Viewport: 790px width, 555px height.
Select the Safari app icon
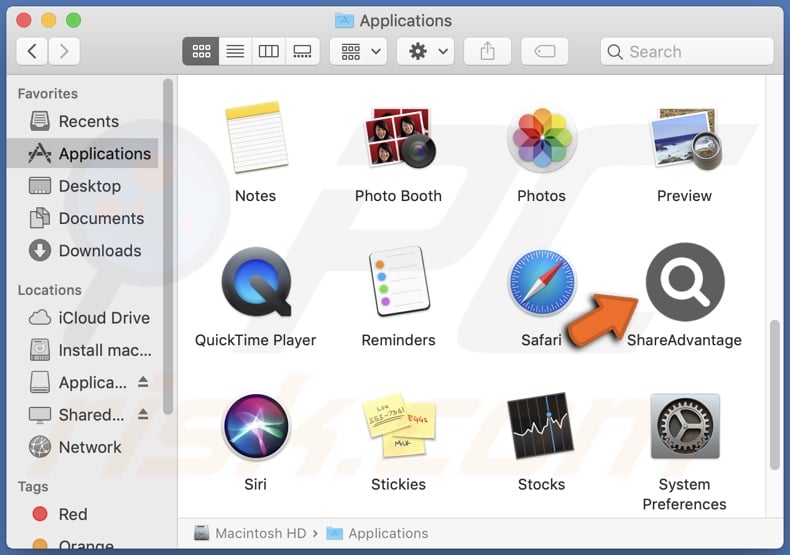pyautogui.click(x=542, y=282)
